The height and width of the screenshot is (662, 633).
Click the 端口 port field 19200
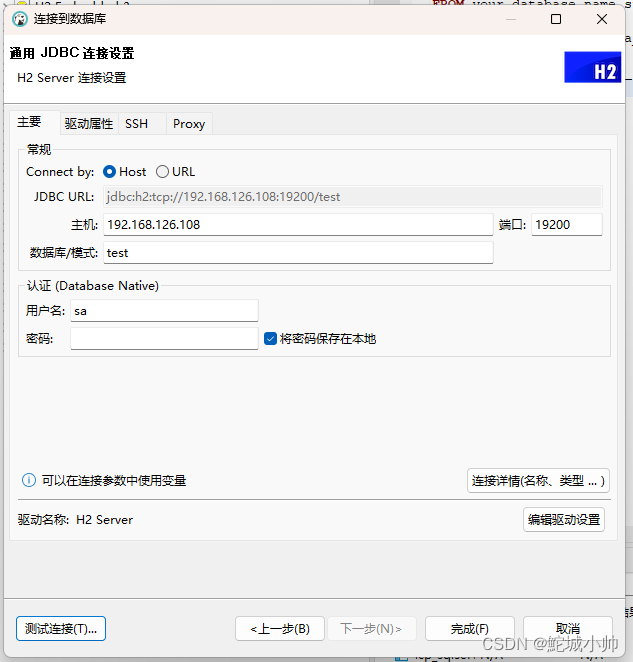[x=567, y=225]
